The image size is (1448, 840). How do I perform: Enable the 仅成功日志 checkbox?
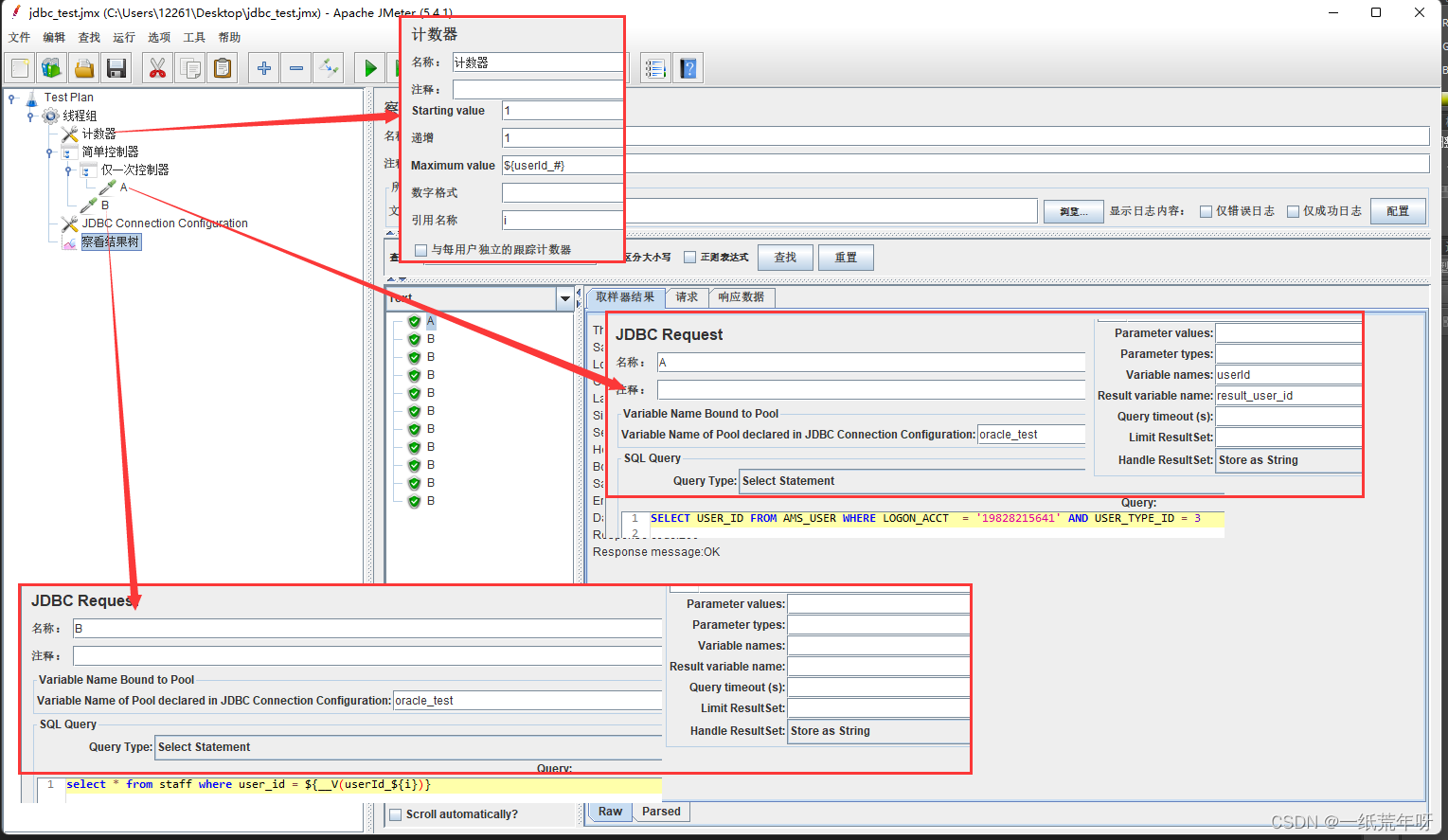(1293, 211)
